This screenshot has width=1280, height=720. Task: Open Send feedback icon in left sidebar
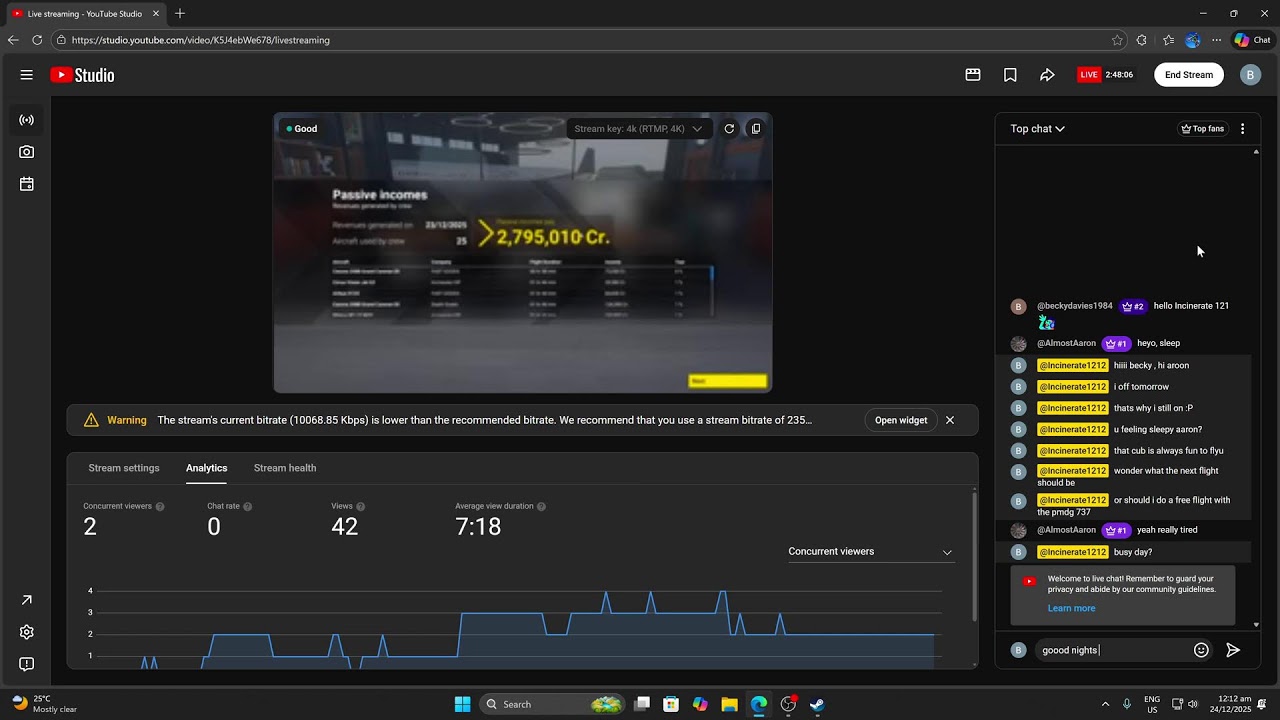[27, 664]
